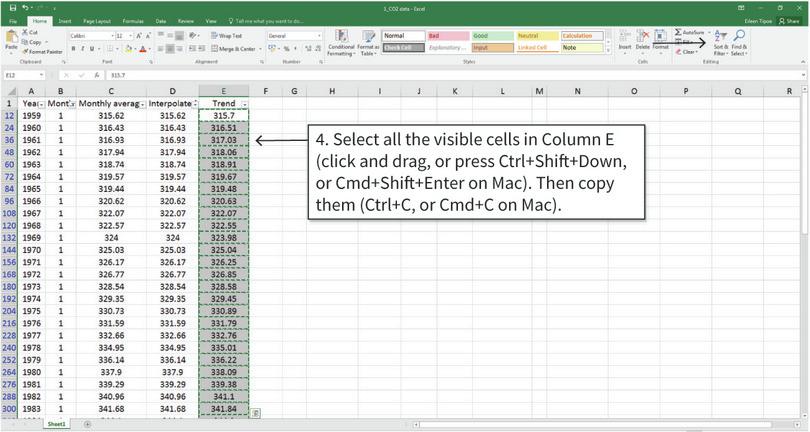This screenshot has width=810, height=432.
Task: Switch to the Data tab
Action: coord(161,21)
